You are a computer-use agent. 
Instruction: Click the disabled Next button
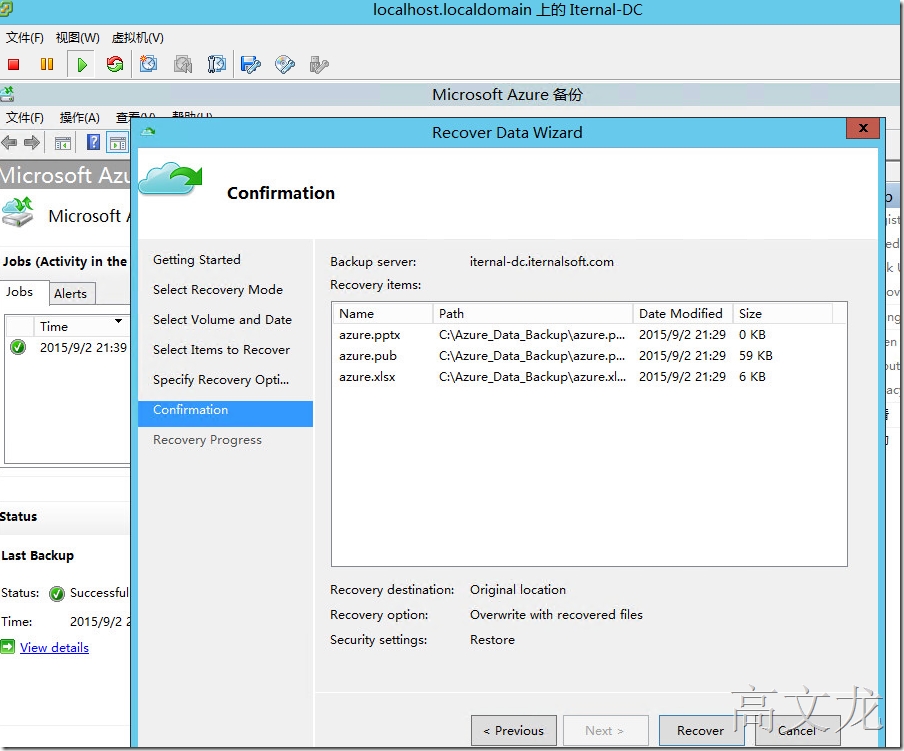pos(605,730)
